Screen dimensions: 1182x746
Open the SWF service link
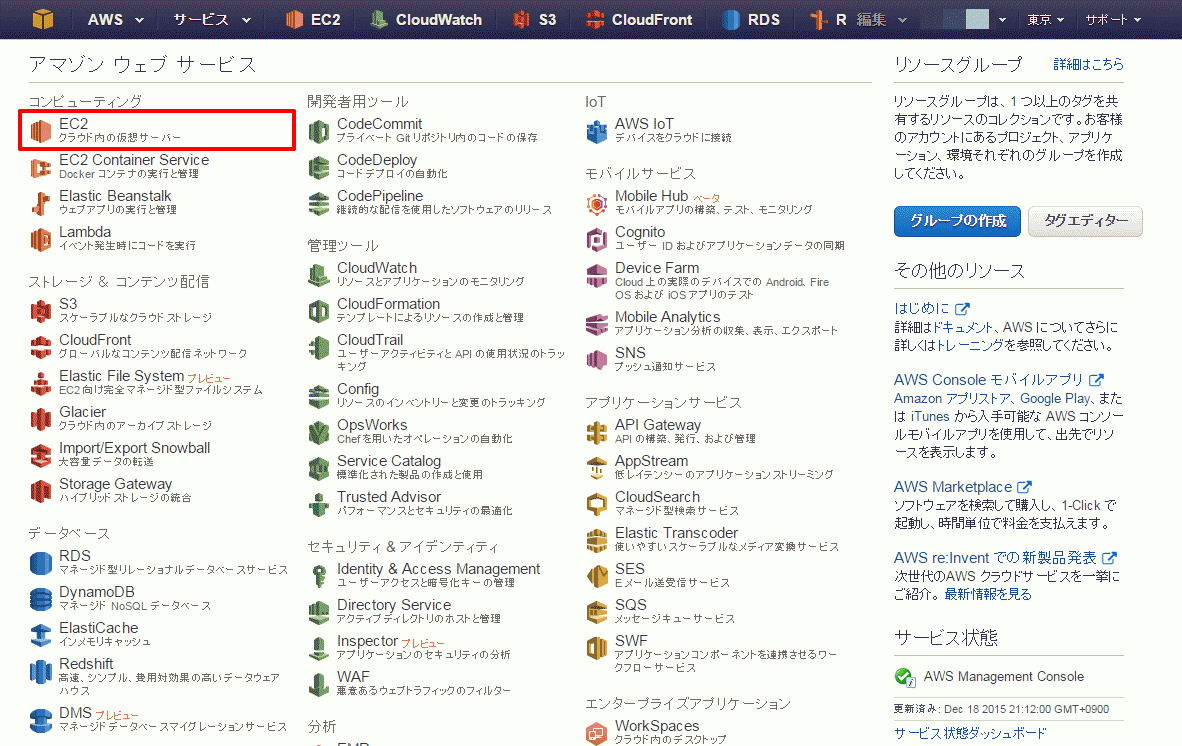click(x=632, y=641)
